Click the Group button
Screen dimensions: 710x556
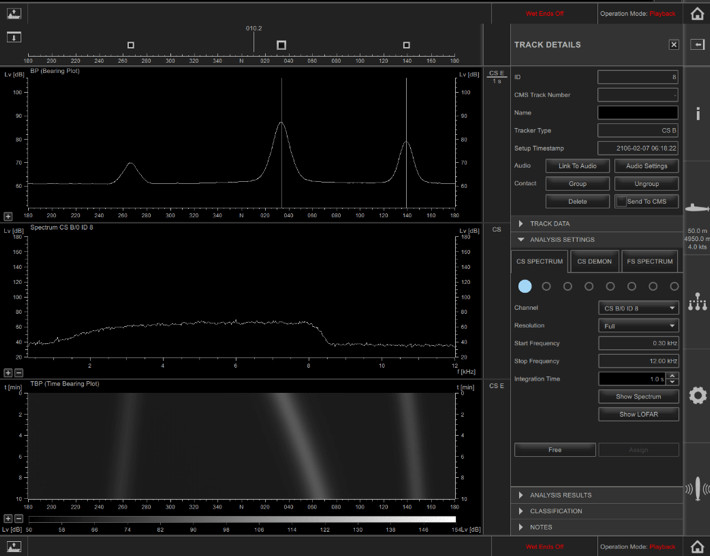click(577, 183)
